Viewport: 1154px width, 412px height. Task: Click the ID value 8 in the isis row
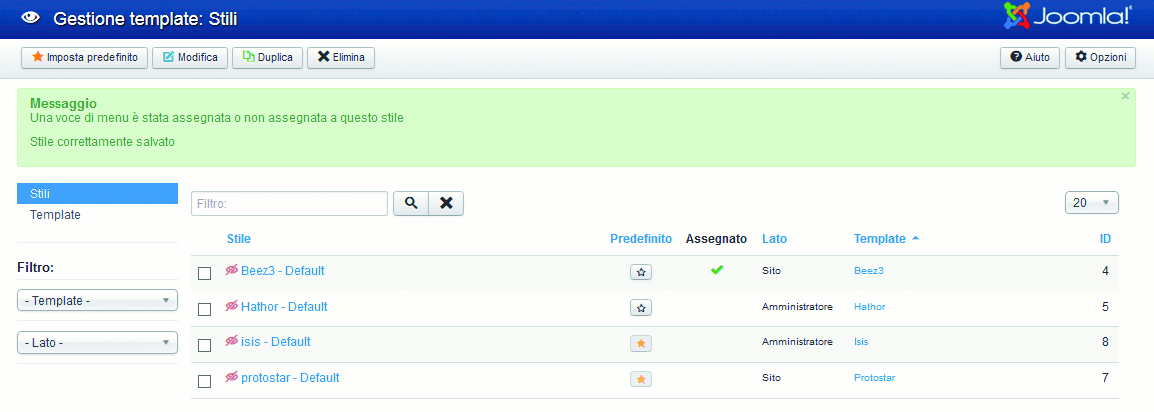[x=1105, y=342]
